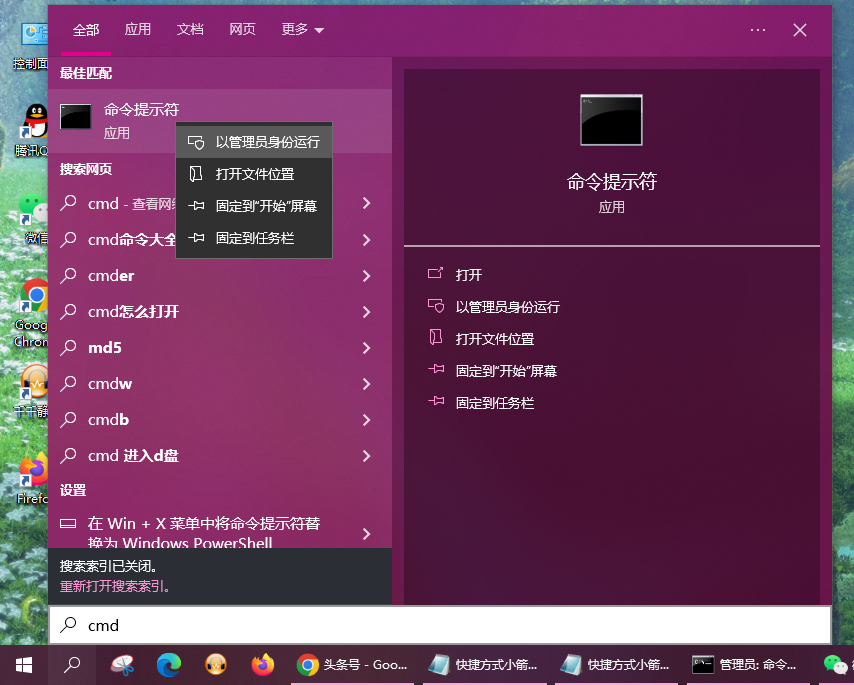The image size is (854, 685).
Task: Select the md5 search result
Action: click(220, 348)
